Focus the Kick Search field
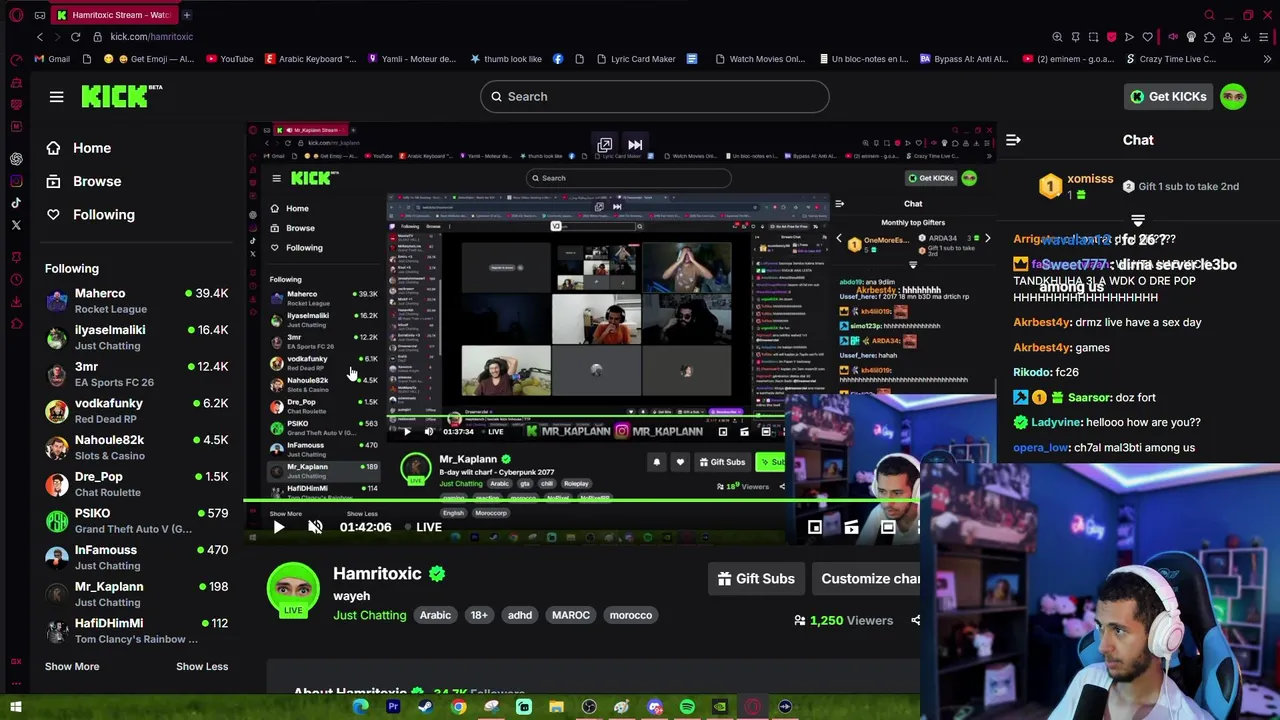The width and height of the screenshot is (1280, 720). click(x=654, y=96)
